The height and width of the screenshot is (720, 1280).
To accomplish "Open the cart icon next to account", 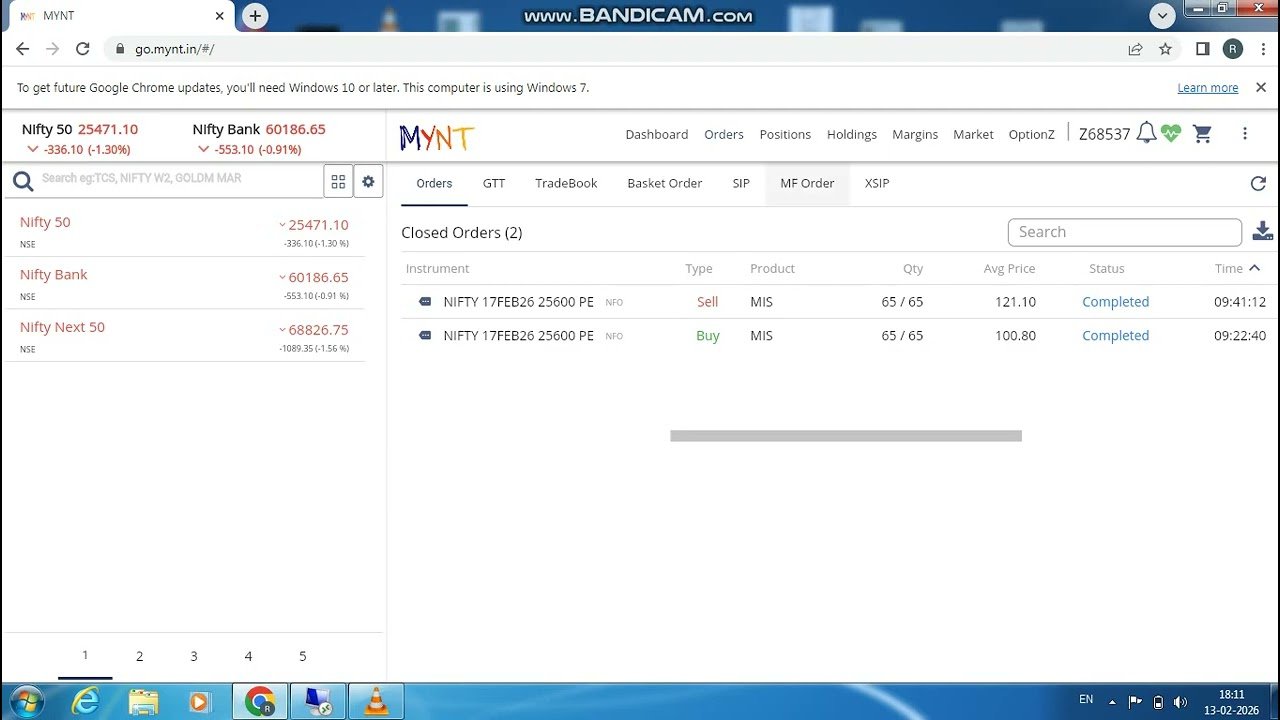I will pyautogui.click(x=1202, y=133).
